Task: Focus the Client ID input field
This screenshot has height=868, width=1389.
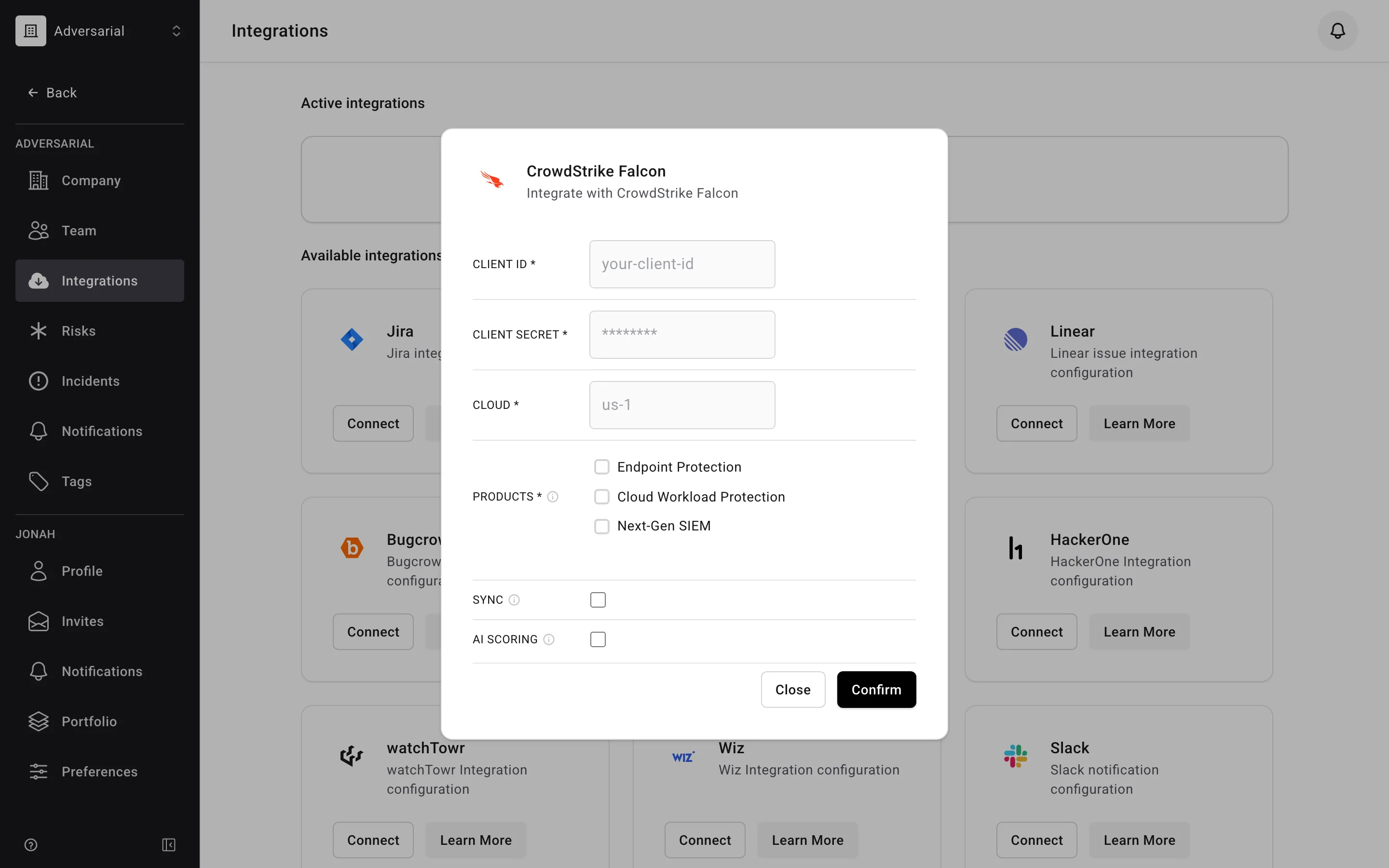Action: point(682,264)
